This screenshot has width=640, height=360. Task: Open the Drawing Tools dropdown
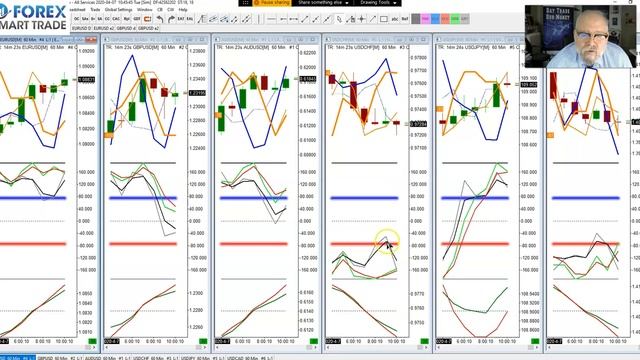click(x=378, y=2)
